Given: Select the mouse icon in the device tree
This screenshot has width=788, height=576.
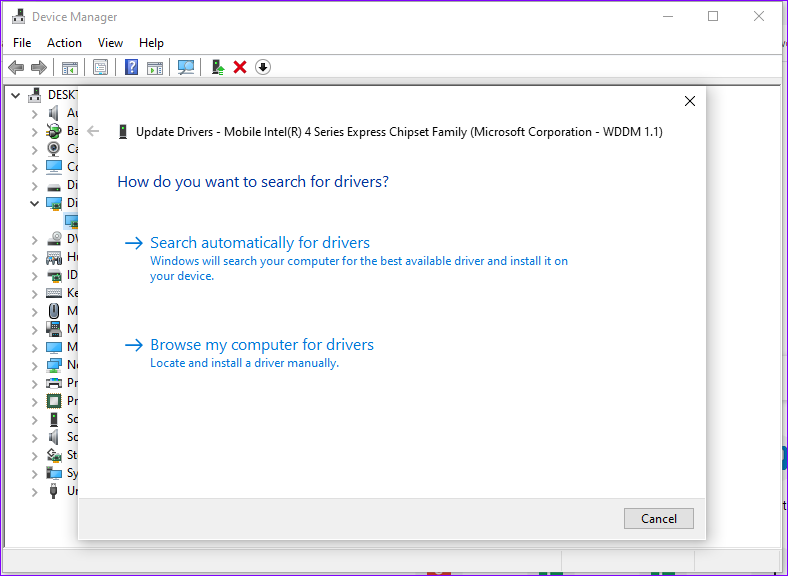Looking at the screenshot, I should [54, 311].
